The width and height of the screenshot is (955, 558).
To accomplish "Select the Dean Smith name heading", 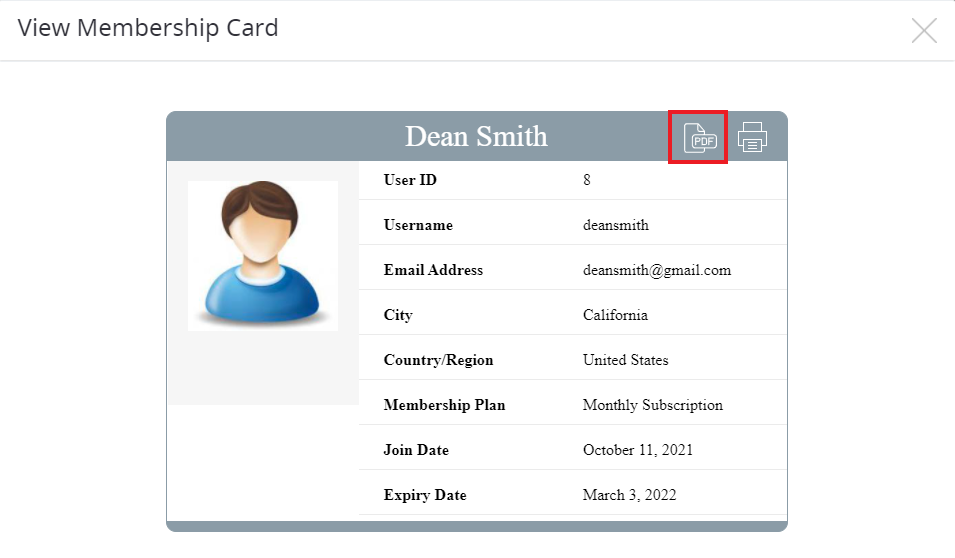I will (x=476, y=136).
